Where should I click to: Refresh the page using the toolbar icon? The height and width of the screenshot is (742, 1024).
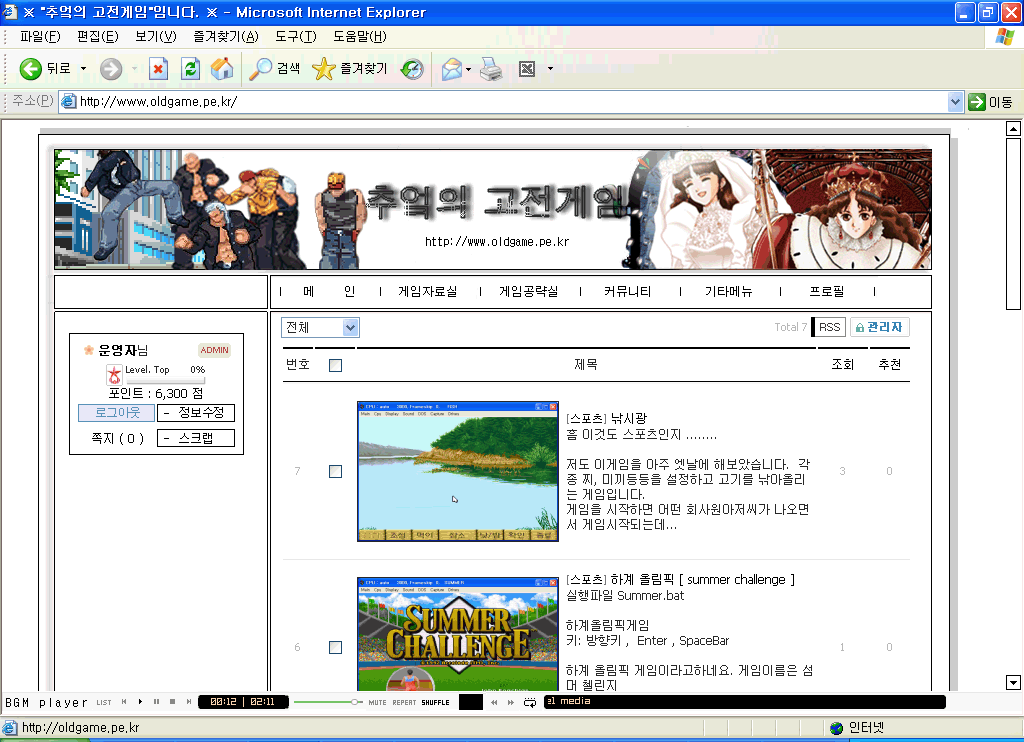click(x=190, y=69)
